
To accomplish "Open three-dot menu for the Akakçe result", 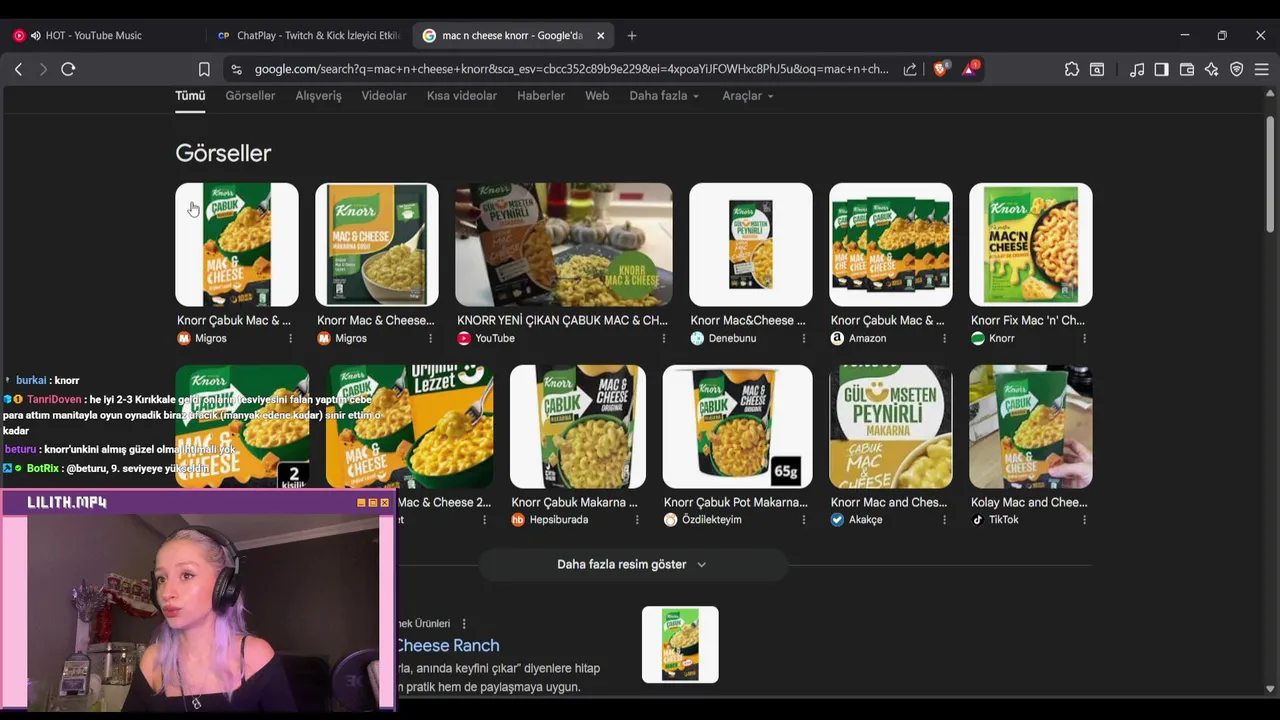I will point(943,520).
